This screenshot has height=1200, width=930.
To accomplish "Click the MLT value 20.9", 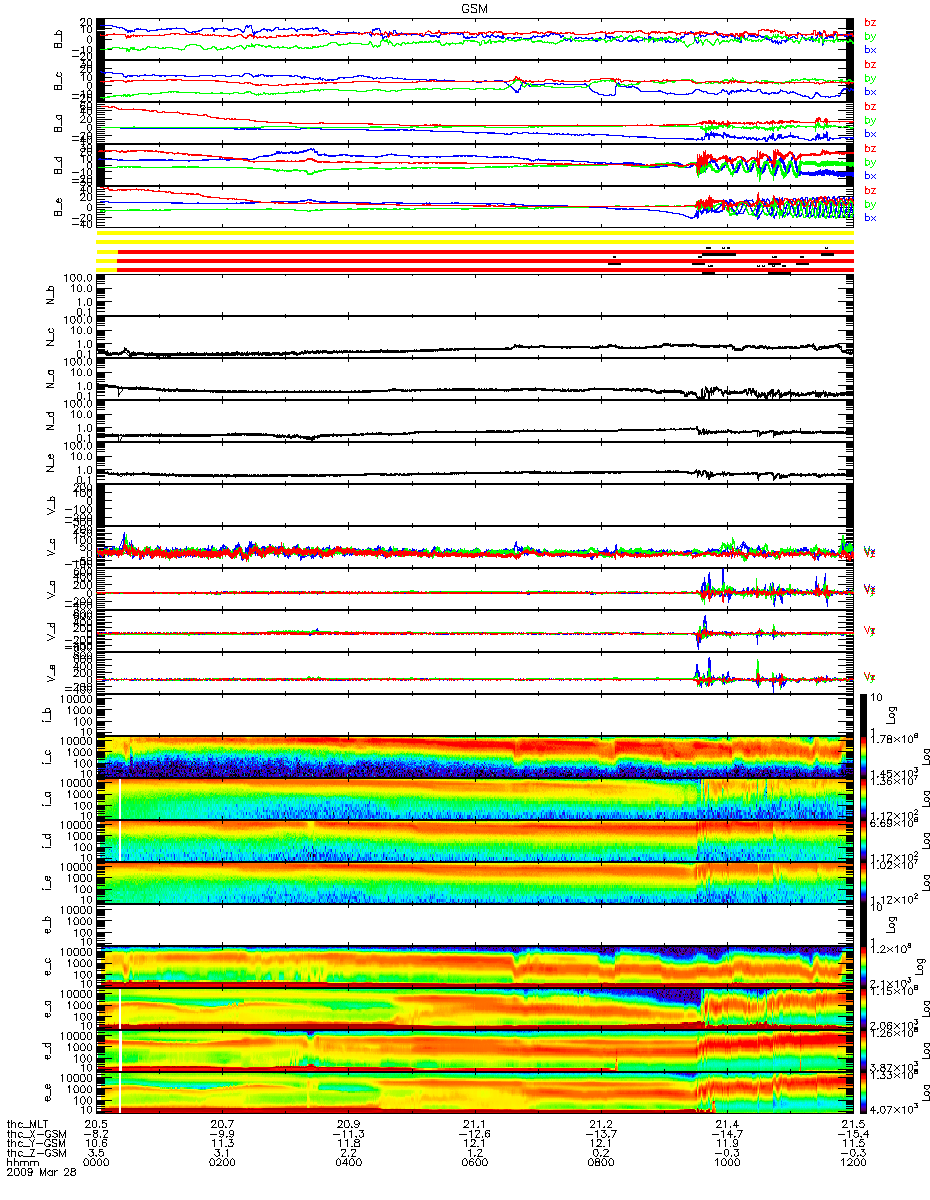I will [x=348, y=1125].
